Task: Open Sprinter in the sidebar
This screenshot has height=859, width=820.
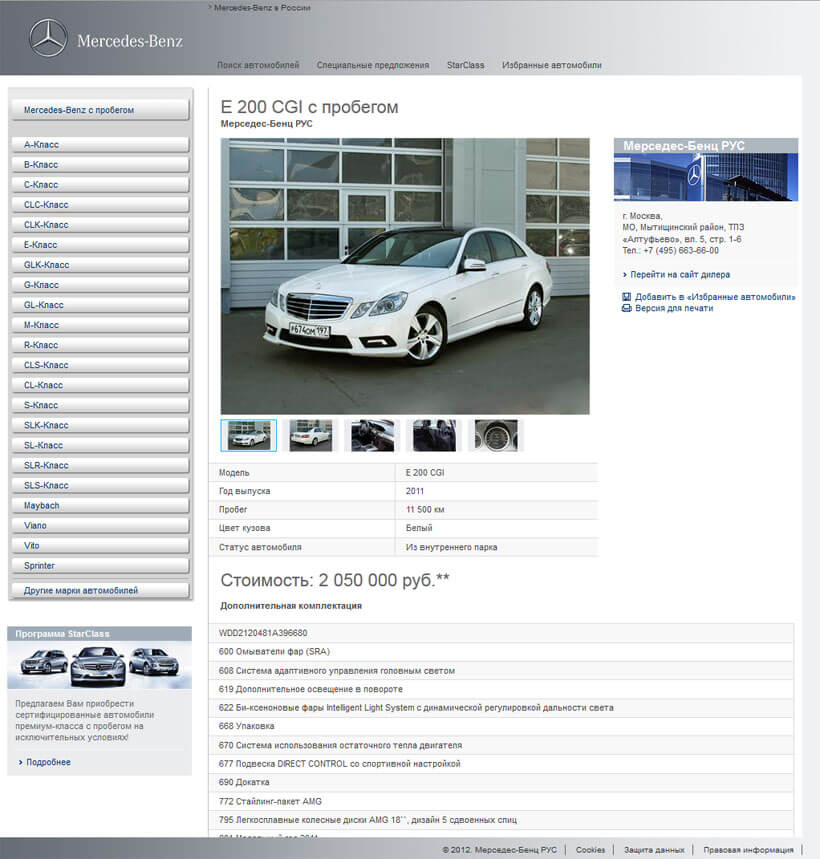Action: pos(100,566)
